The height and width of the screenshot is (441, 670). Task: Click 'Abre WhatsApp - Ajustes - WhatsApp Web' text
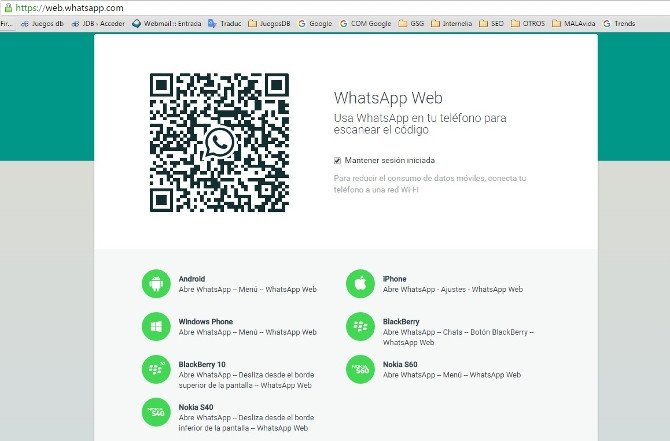pyautogui.click(x=453, y=289)
